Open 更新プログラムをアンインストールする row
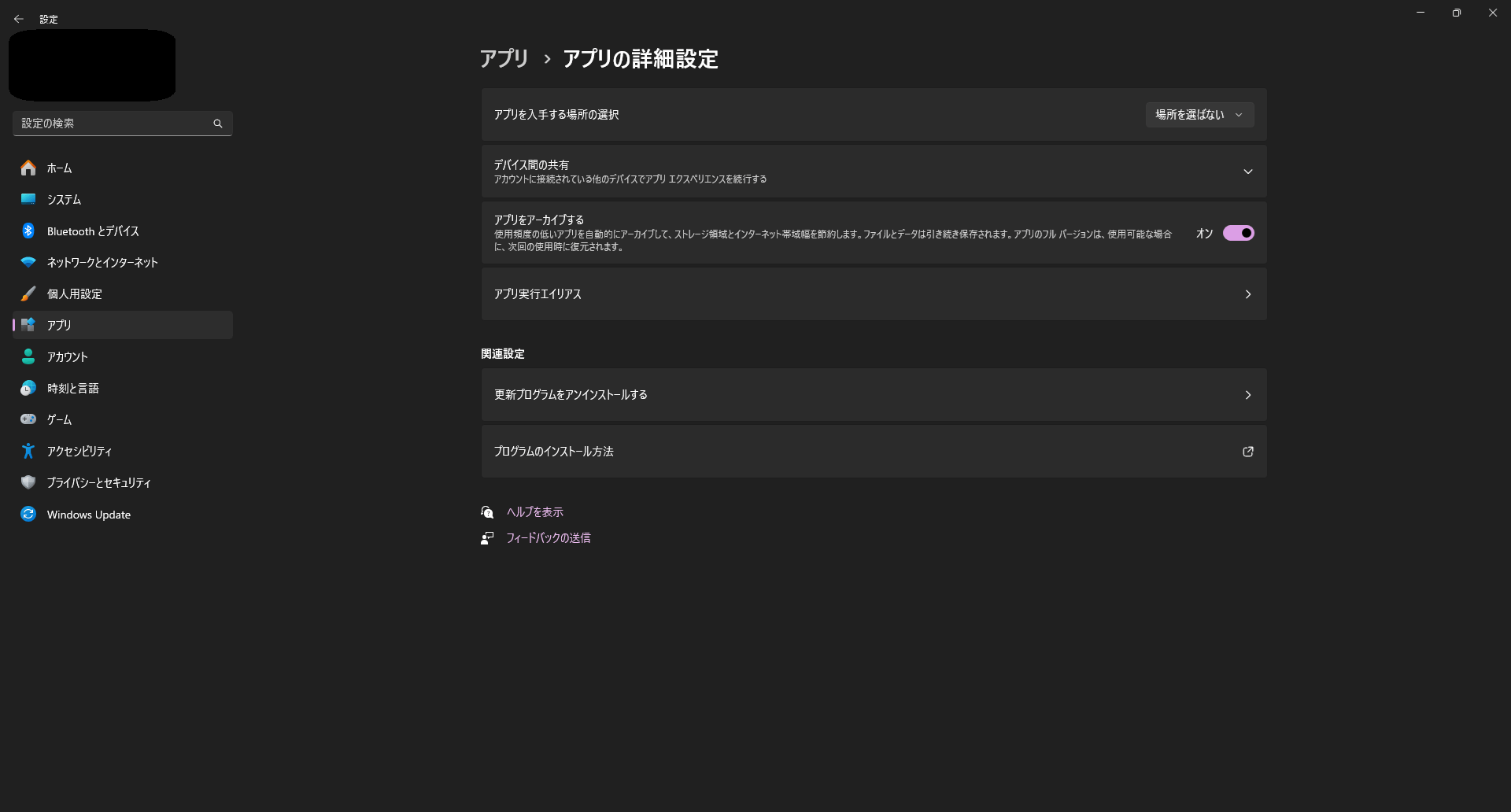Screen dimensions: 1511x812 (874, 395)
